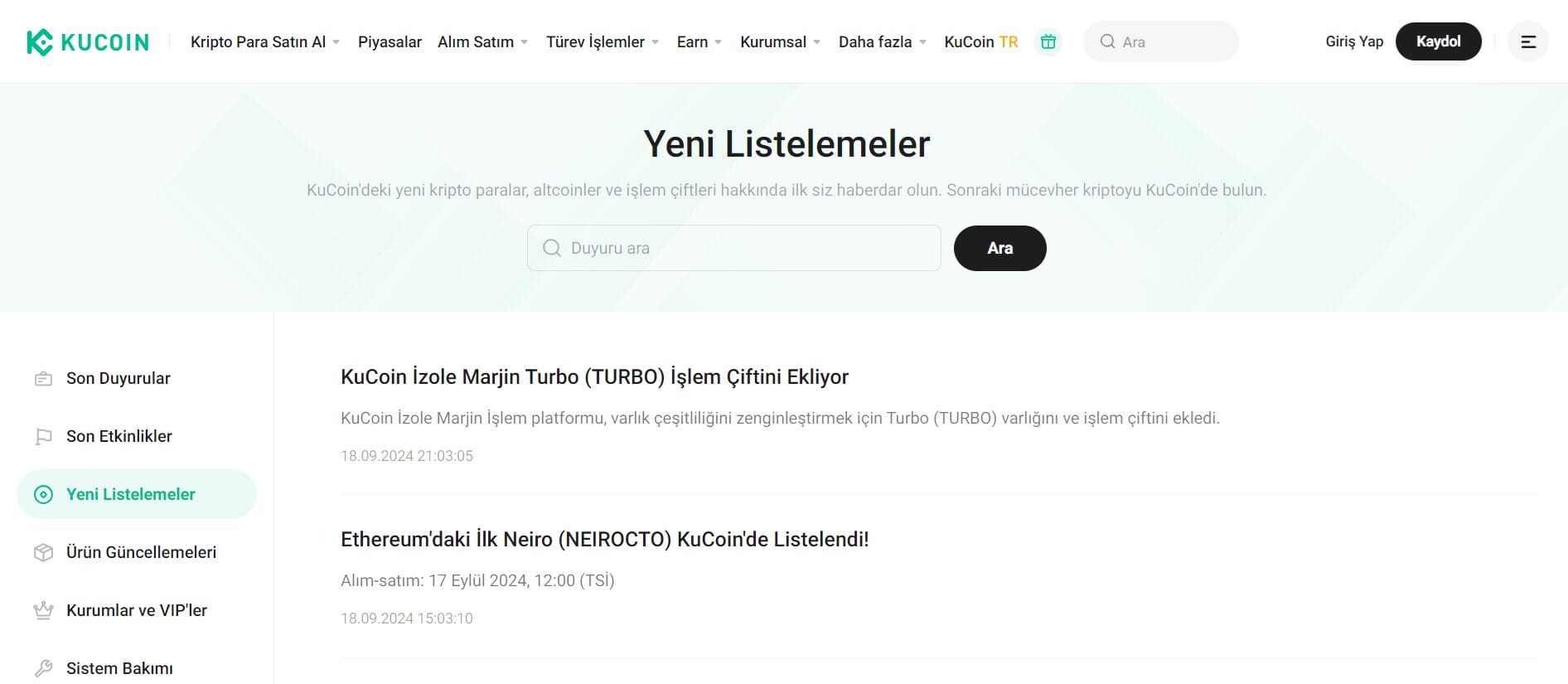The height and width of the screenshot is (684, 1568).
Task: Click the header search magnifier icon
Action: click(1107, 41)
